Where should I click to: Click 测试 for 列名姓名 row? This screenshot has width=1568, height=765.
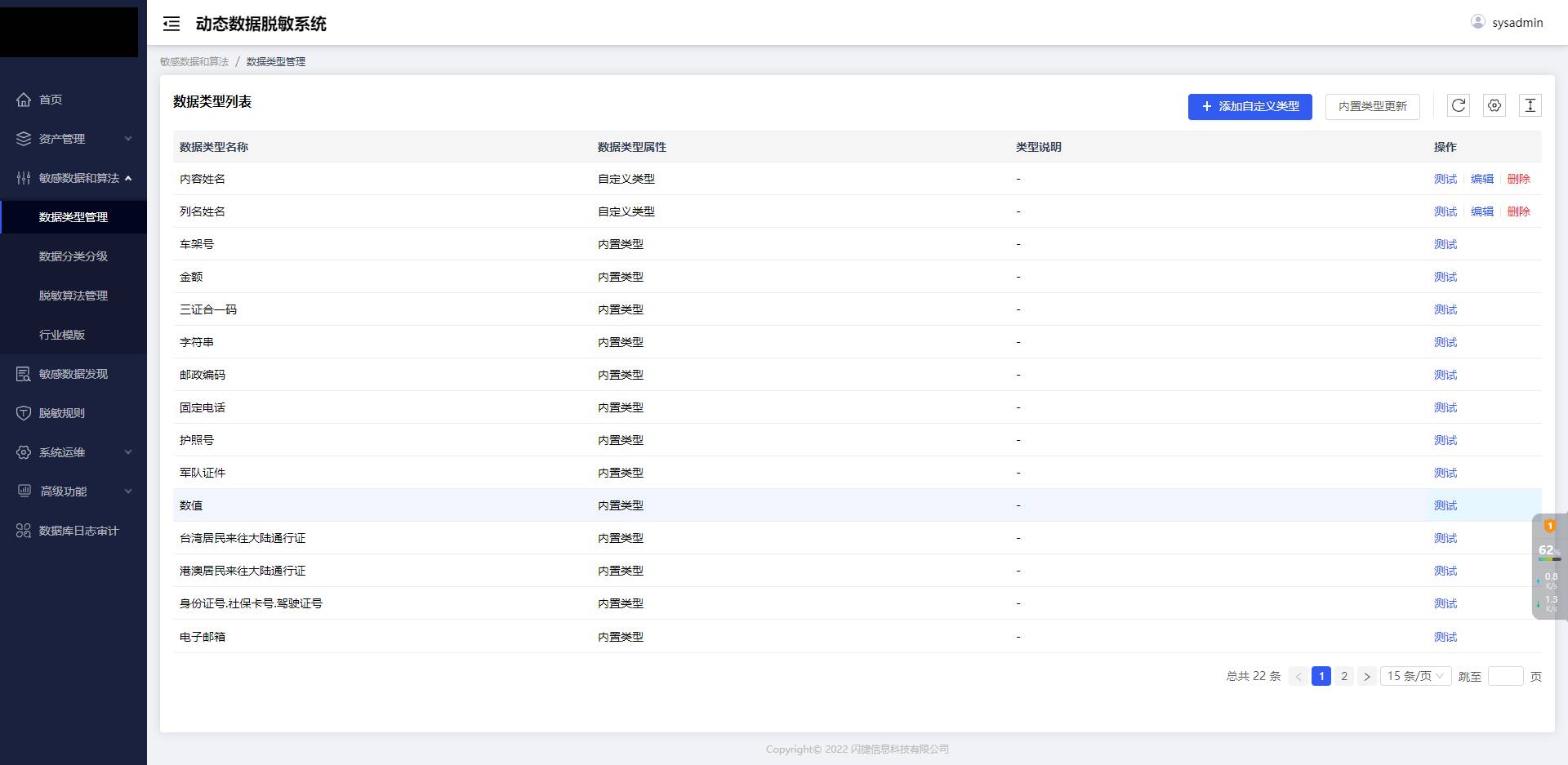point(1445,211)
